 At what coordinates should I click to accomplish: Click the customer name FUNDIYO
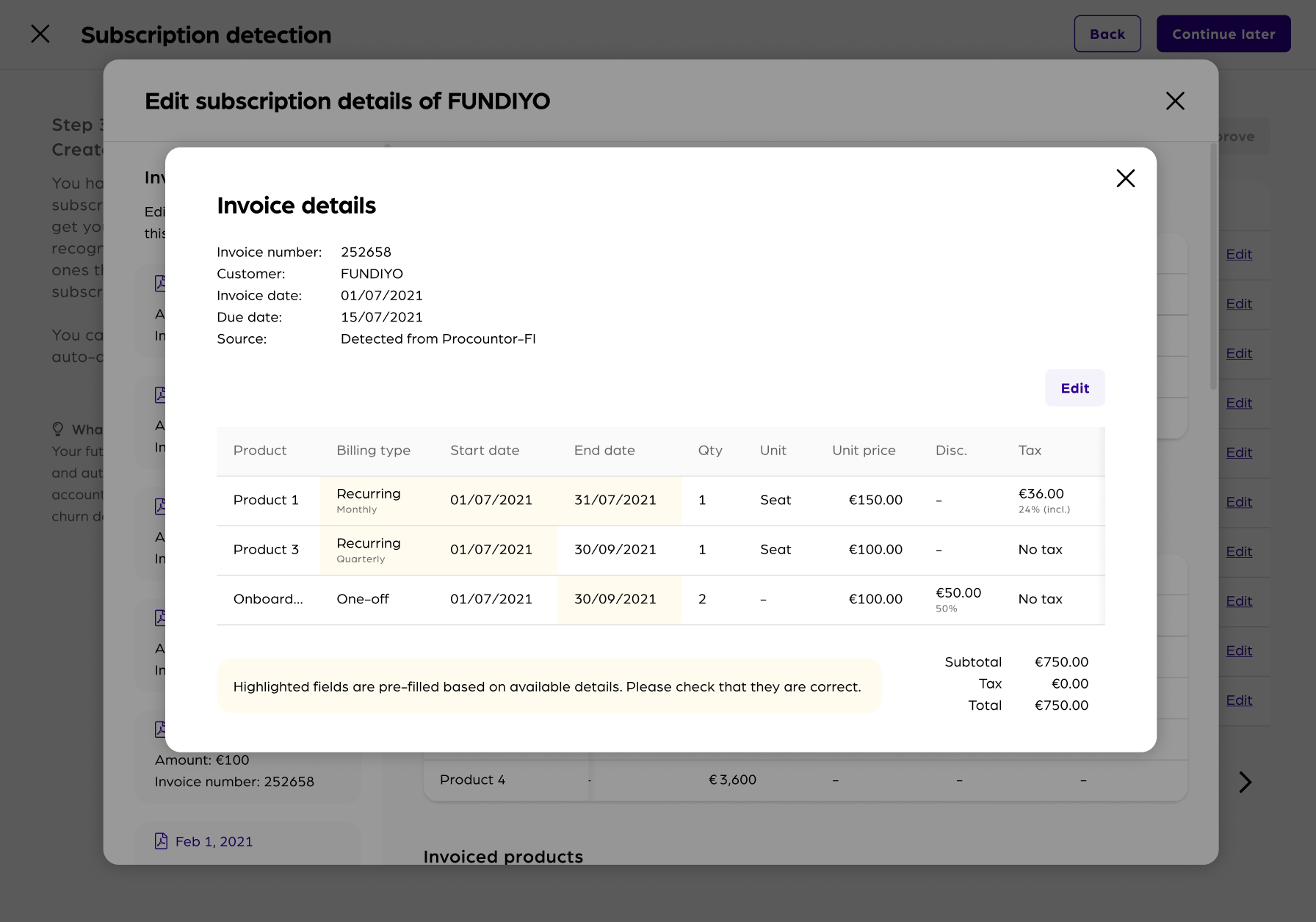pos(372,274)
